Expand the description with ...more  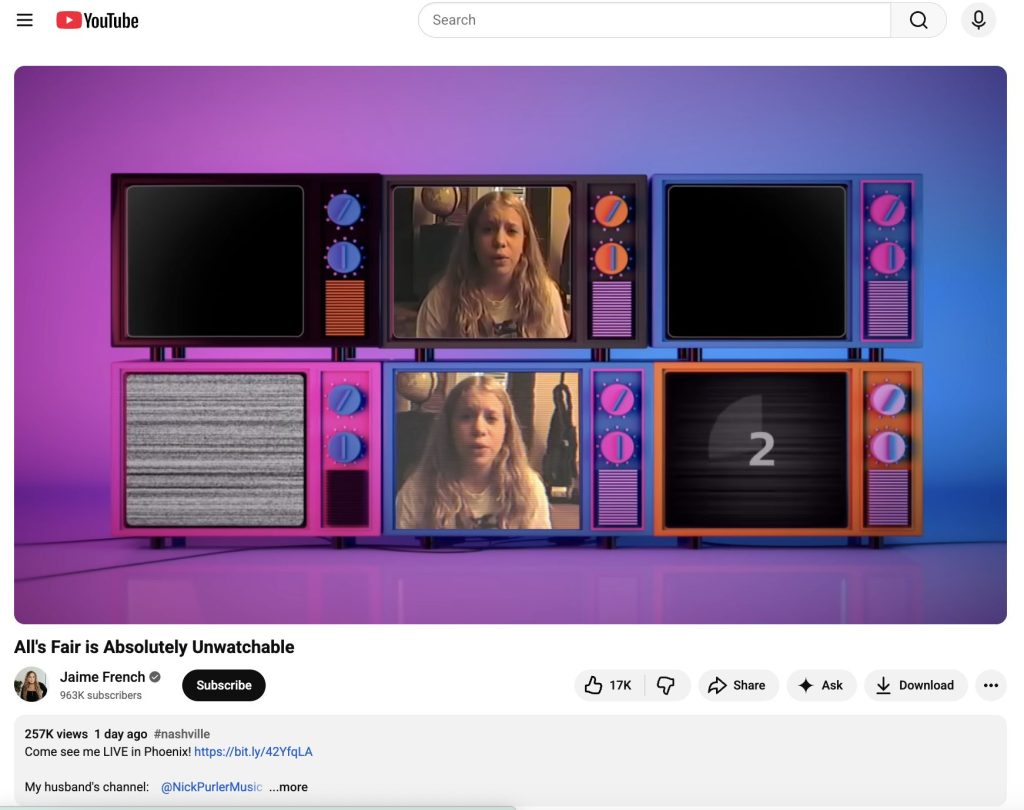click(288, 787)
